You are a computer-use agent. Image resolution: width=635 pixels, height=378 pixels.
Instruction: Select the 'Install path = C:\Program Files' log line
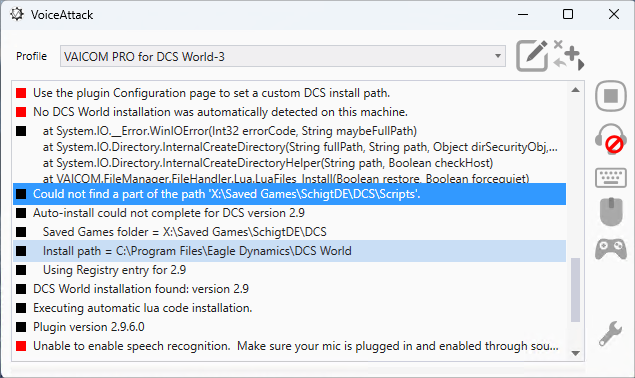point(290,251)
